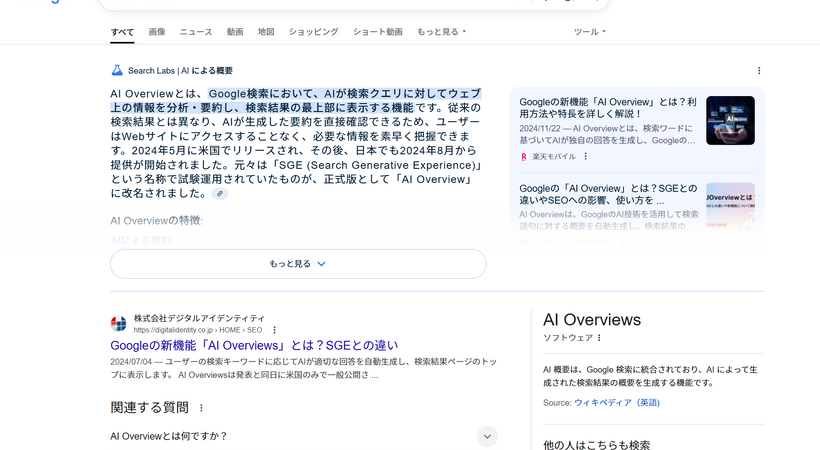Open three-dot menu beside digitalidentity.co.jp URL
820x450 pixels.
tap(274, 330)
